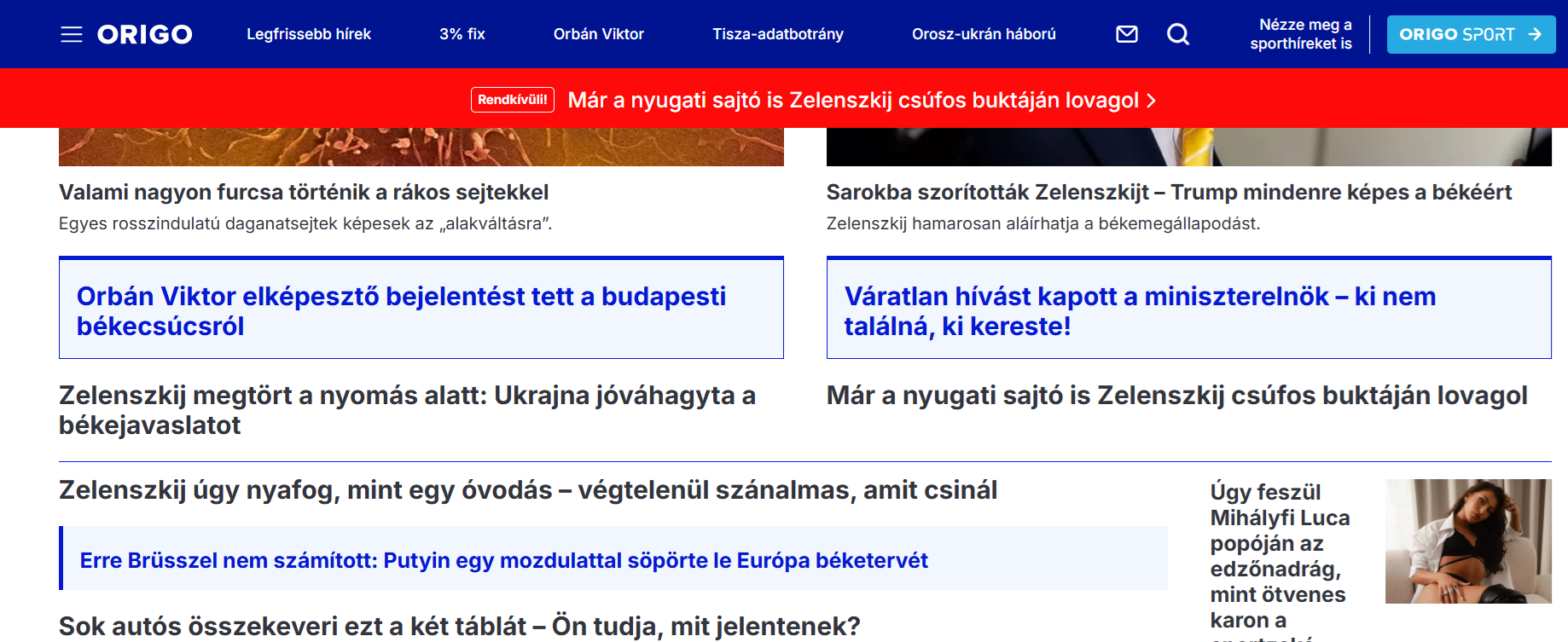Open Legfrissebb hírek menu item

pos(309,34)
